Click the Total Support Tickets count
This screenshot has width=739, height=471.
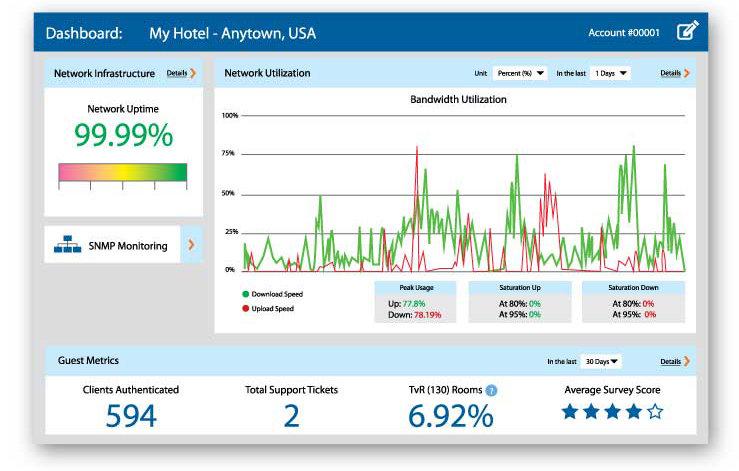pyautogui.click(x=291, y=416)
